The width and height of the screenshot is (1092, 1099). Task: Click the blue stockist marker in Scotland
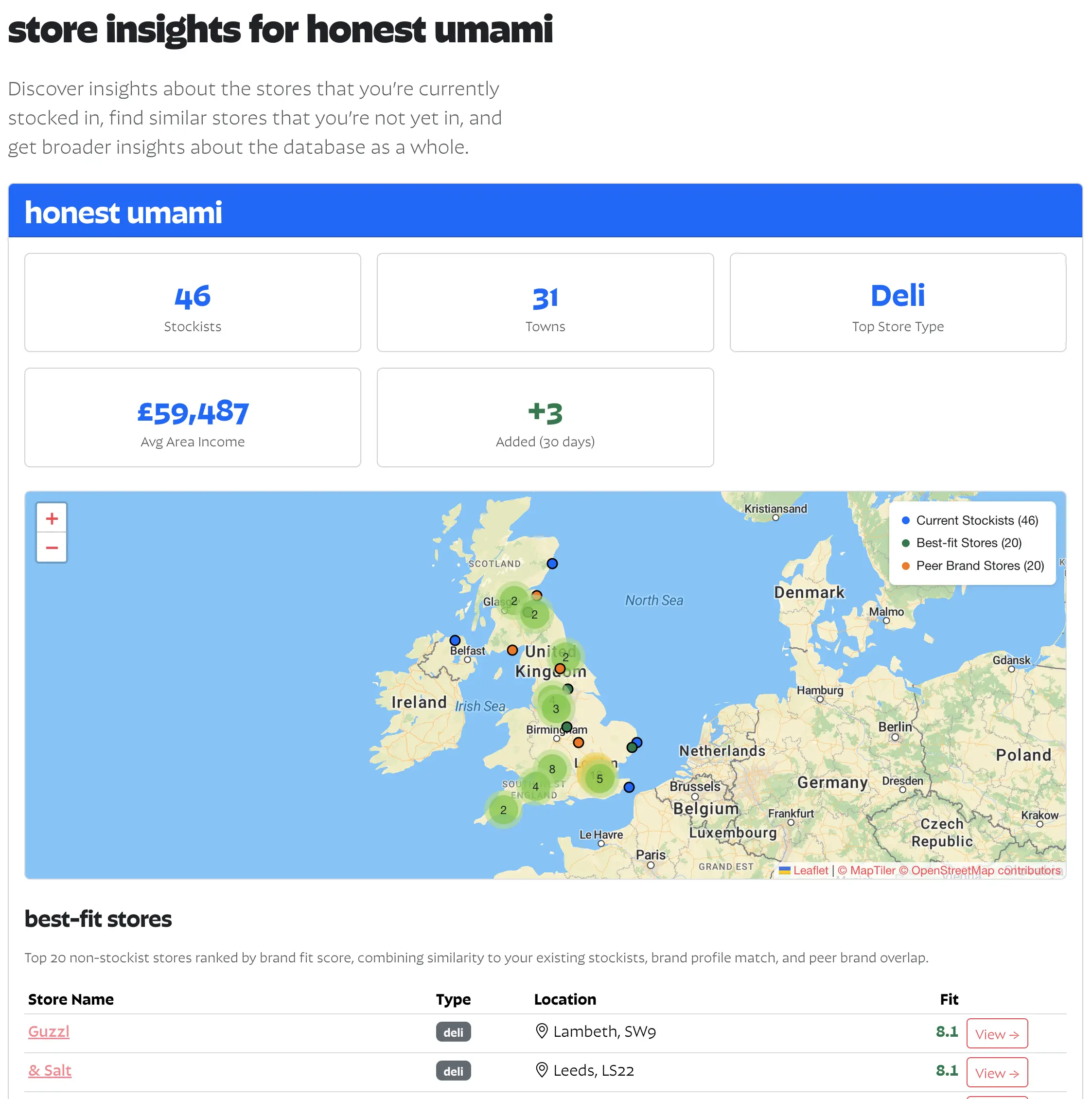552,564
